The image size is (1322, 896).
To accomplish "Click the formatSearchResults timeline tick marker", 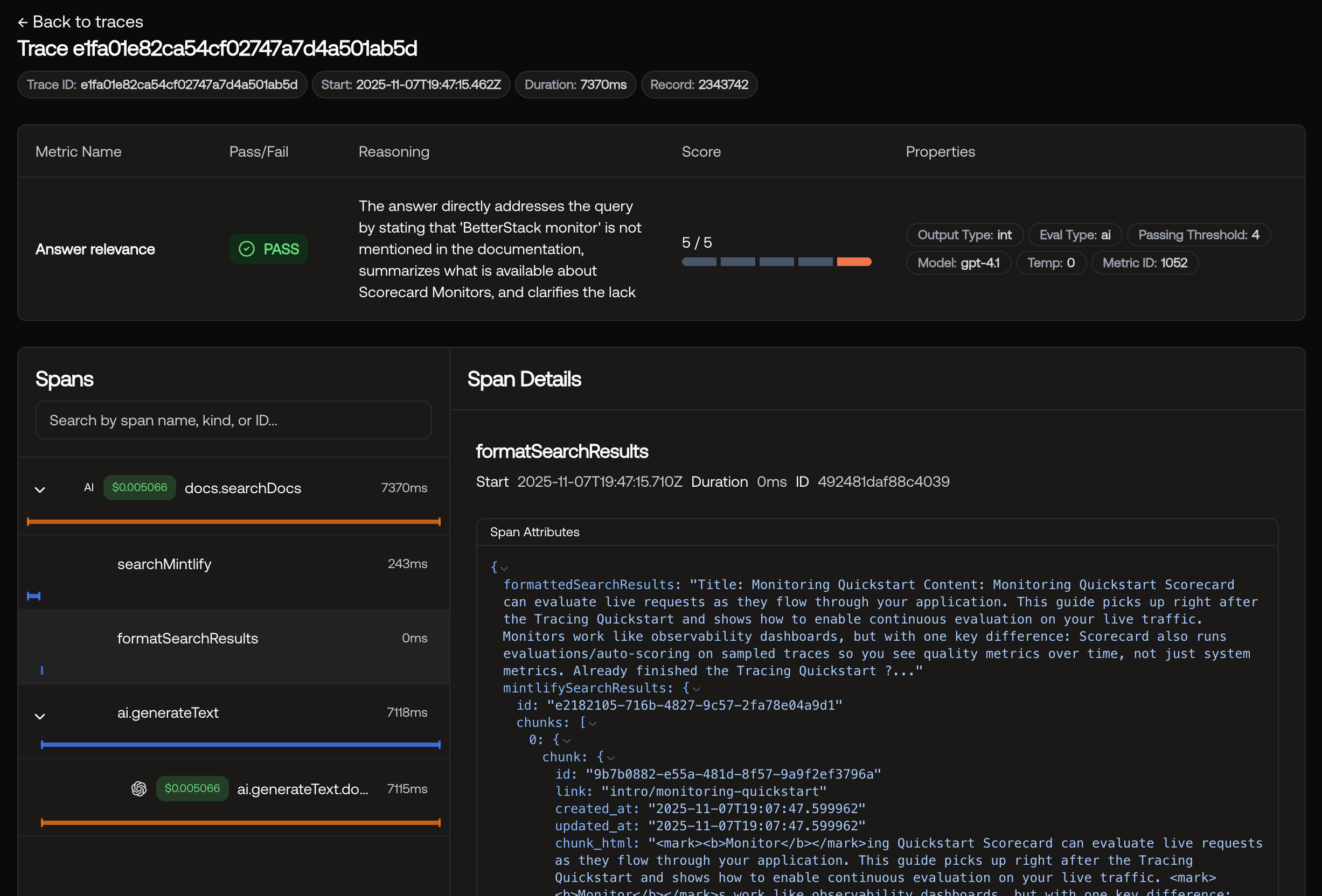I will click(x=41, y=670).
